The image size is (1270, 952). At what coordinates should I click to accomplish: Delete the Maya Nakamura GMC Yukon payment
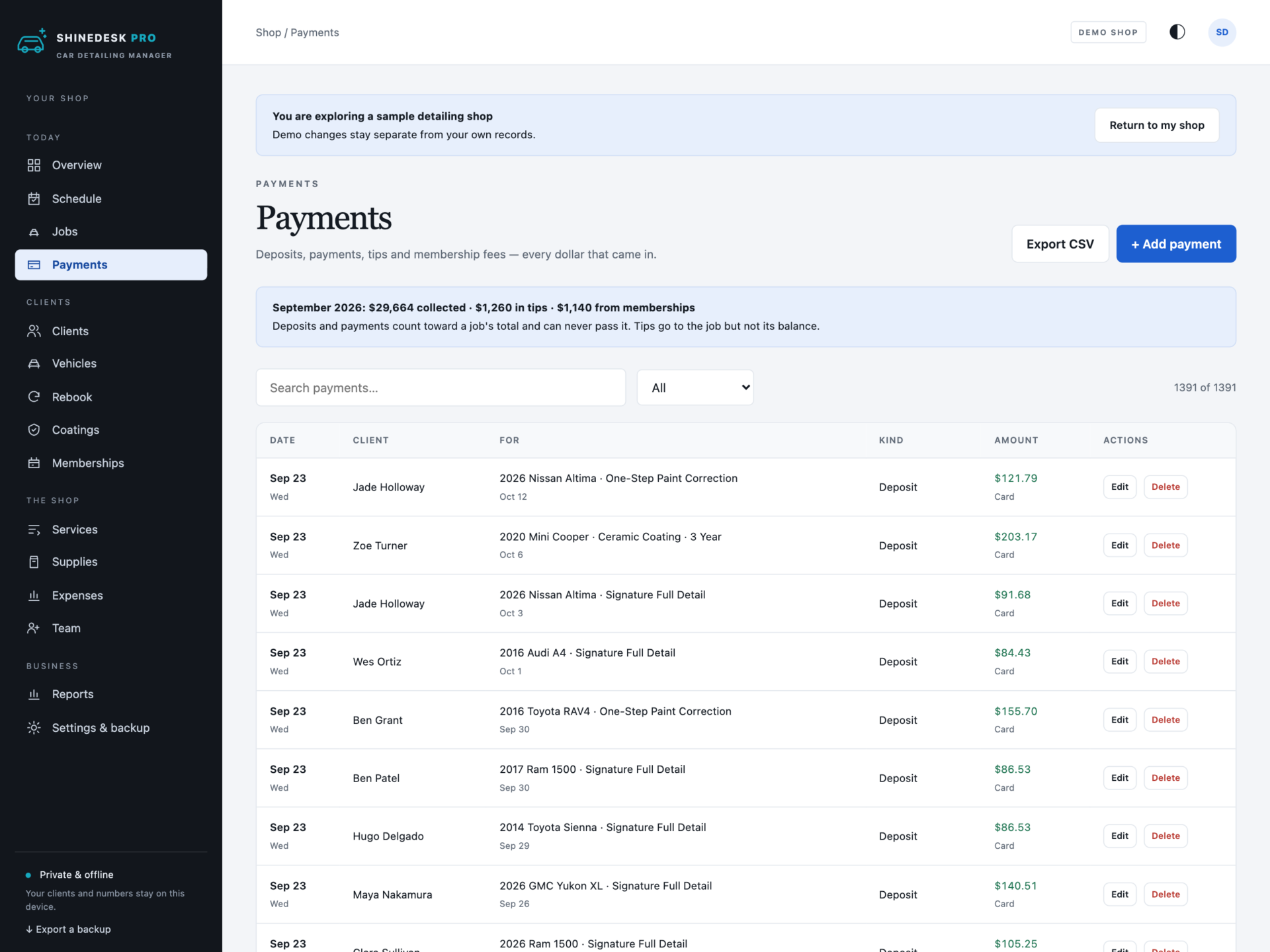click(1165, 894)
